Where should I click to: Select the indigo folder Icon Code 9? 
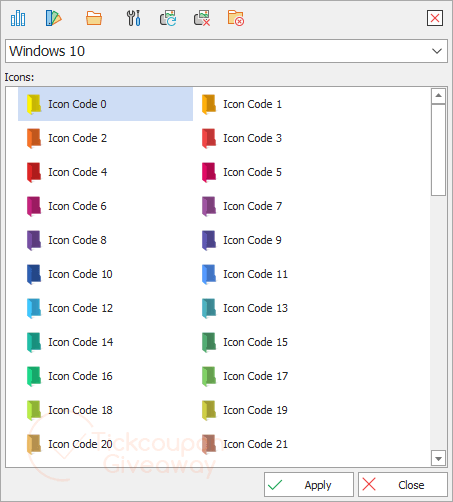coord(280,240)
